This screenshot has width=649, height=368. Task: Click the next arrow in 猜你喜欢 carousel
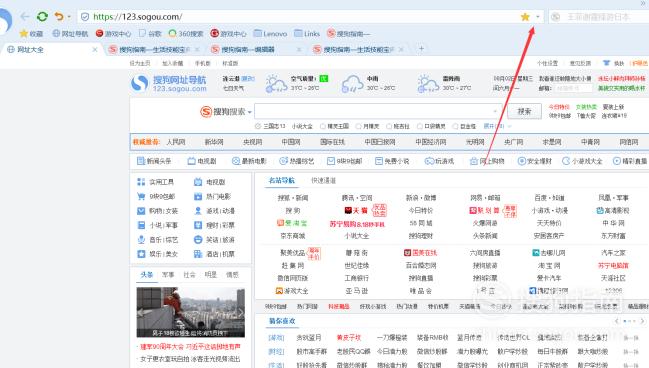click(642, 321)
